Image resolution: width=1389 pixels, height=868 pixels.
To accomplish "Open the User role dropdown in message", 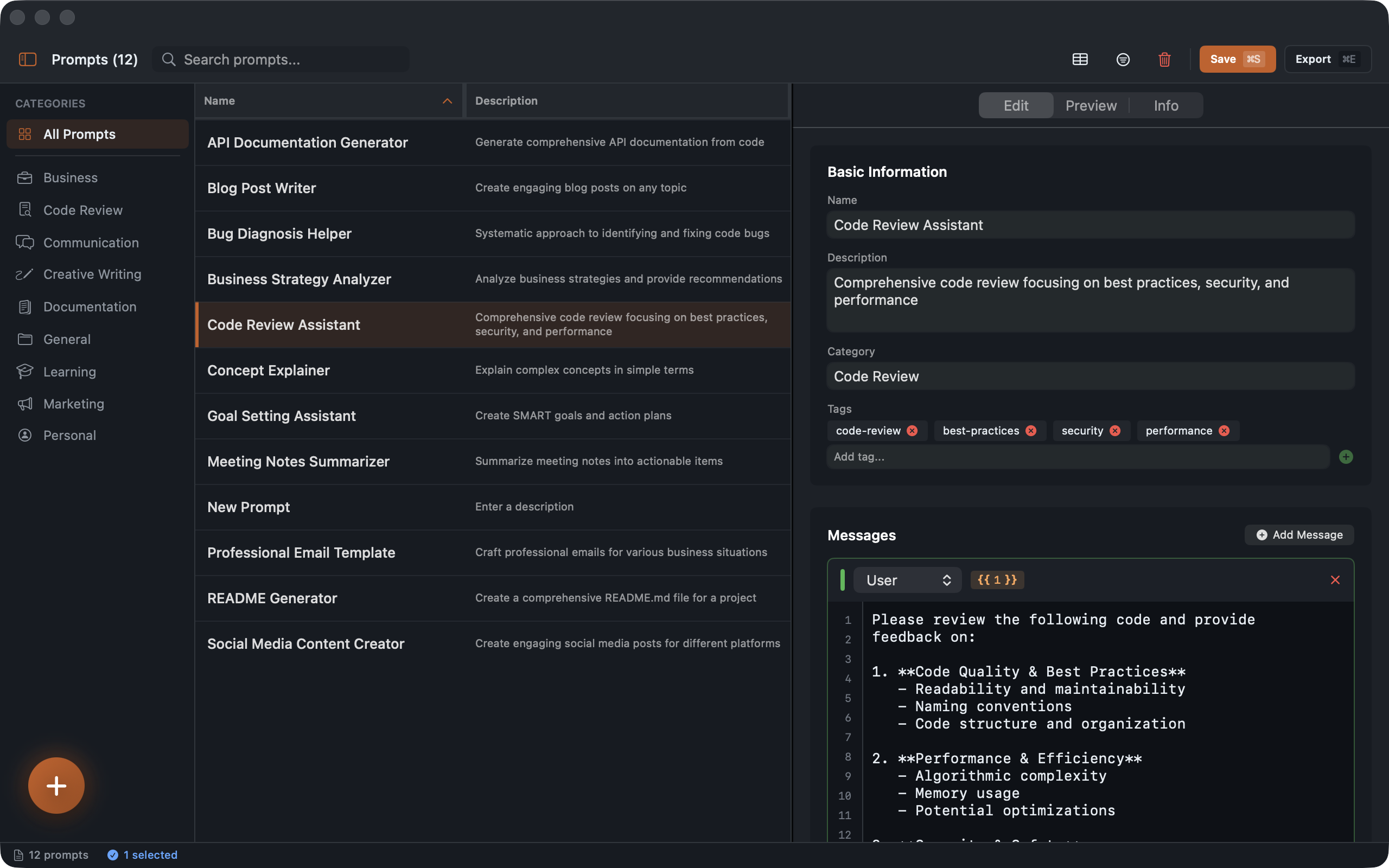I will [906, 580].
